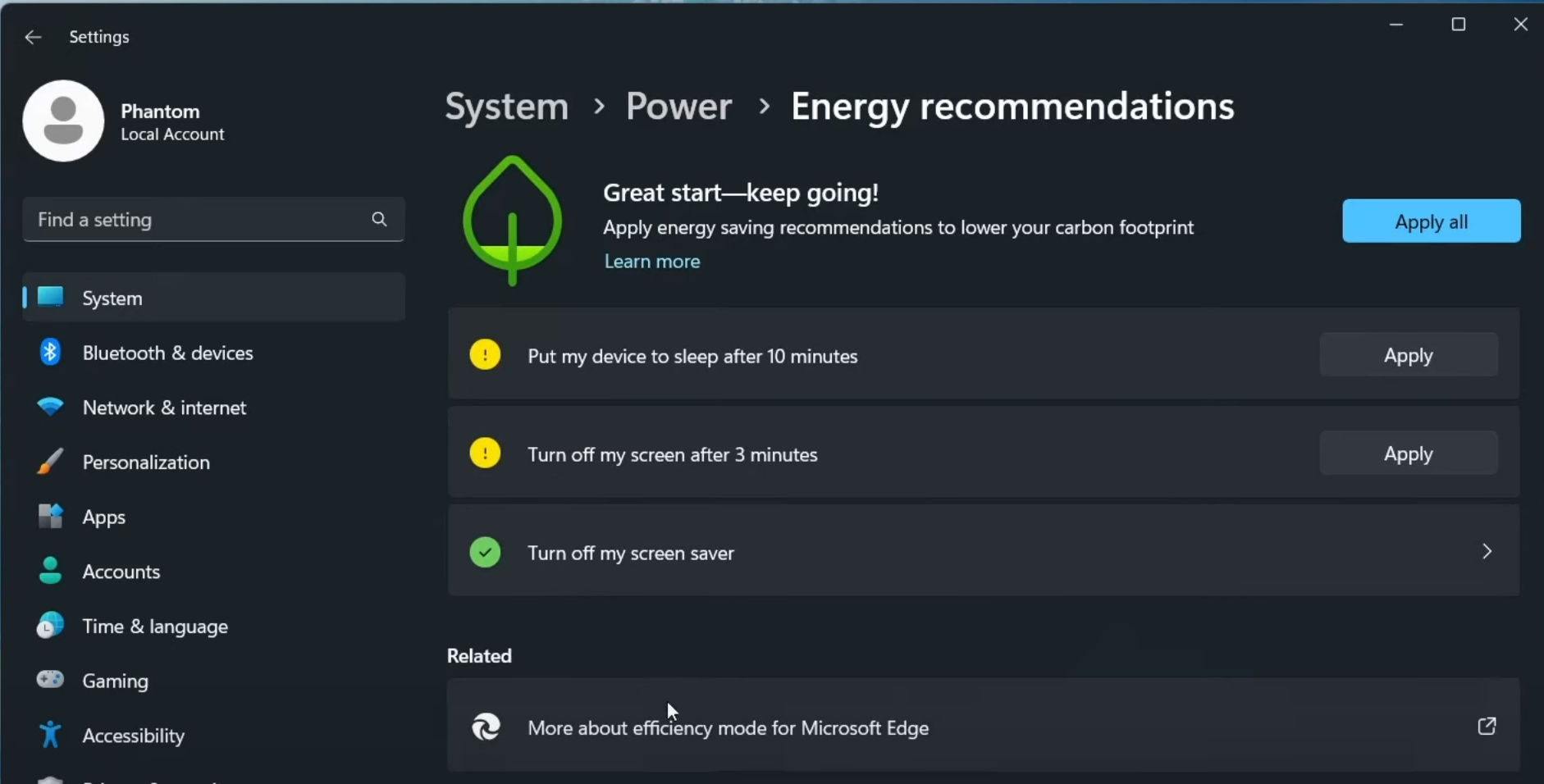Click the Time & language globe icon
Screen dimensions: 1544x784
(50, 626)
